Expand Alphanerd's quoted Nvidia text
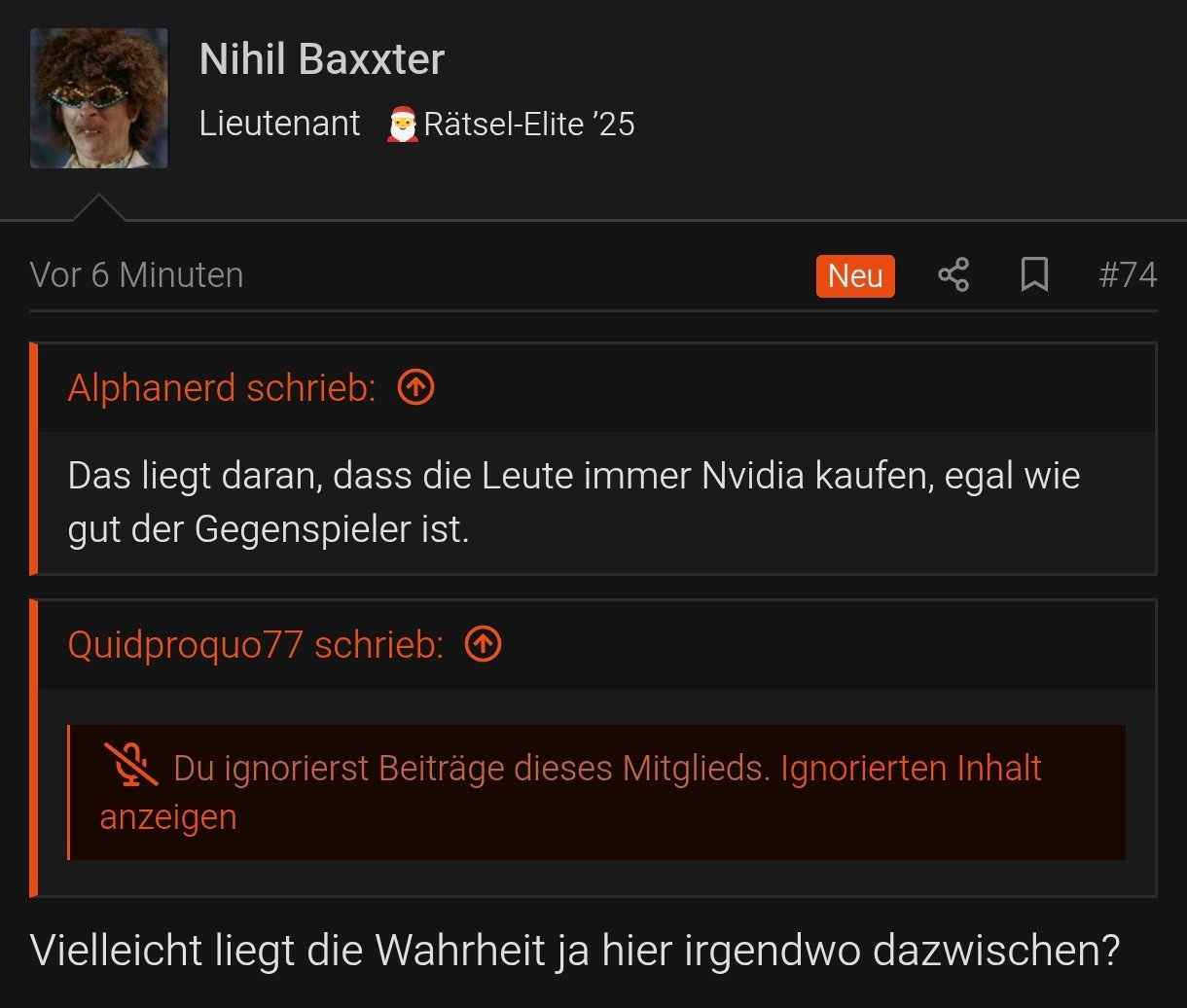 tap(574, 503)
